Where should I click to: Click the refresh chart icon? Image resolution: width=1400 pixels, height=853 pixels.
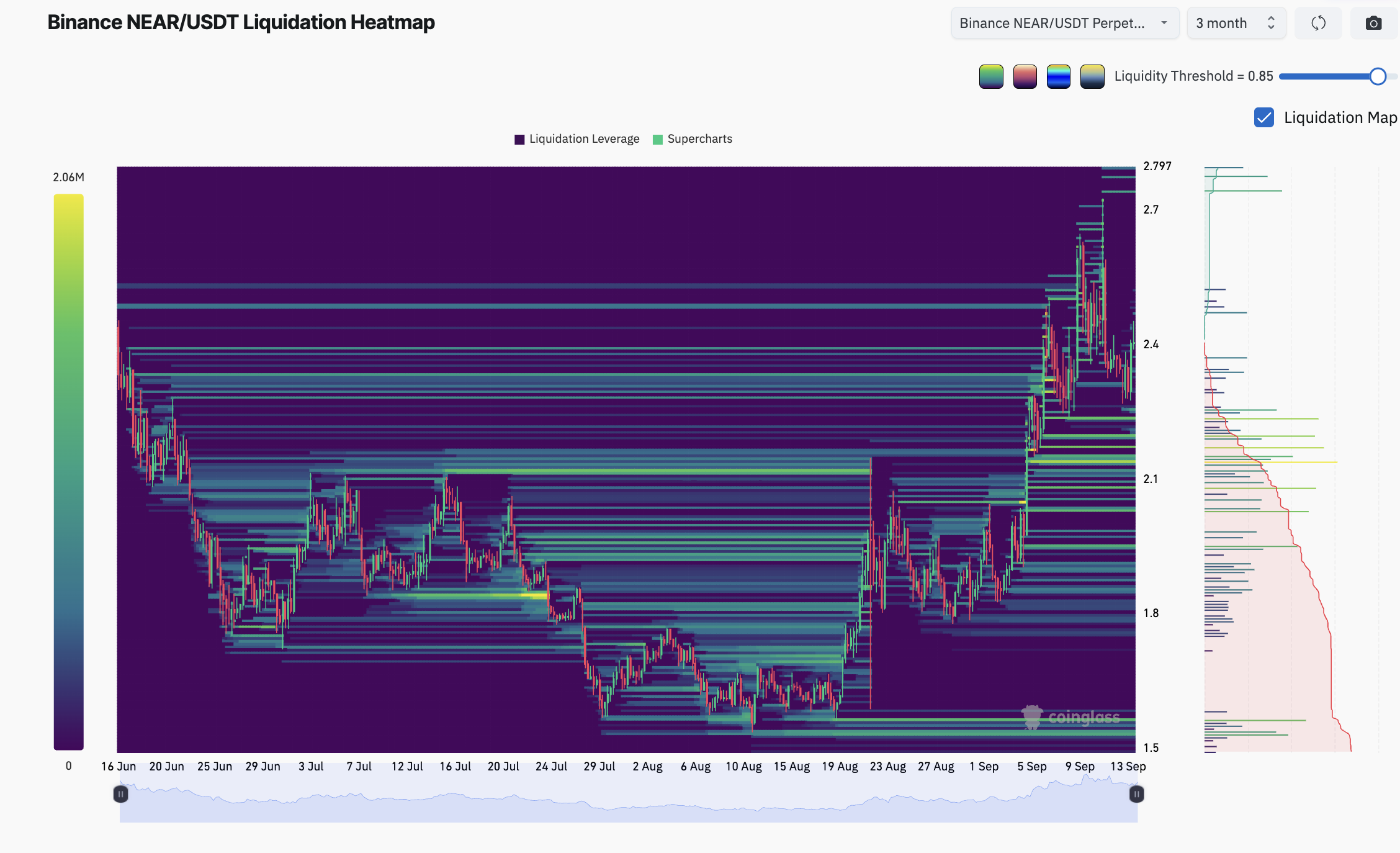coord(1318,23)
